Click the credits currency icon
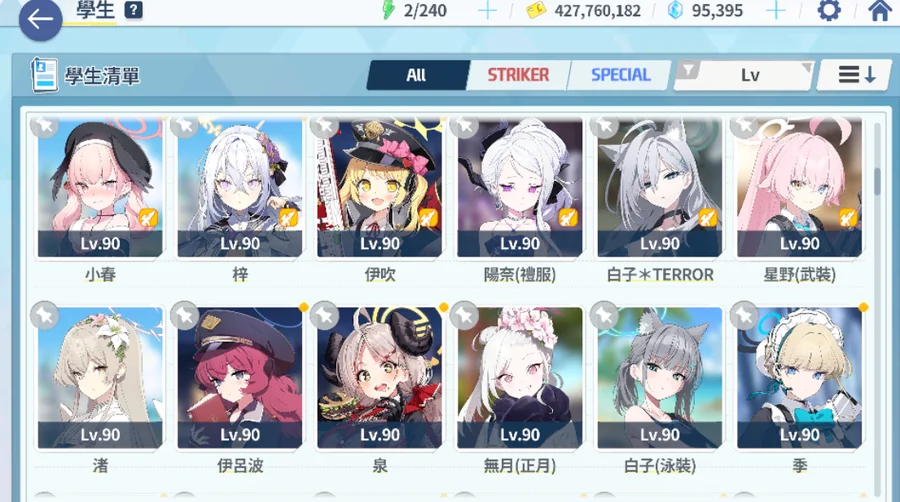 (536, 10)
